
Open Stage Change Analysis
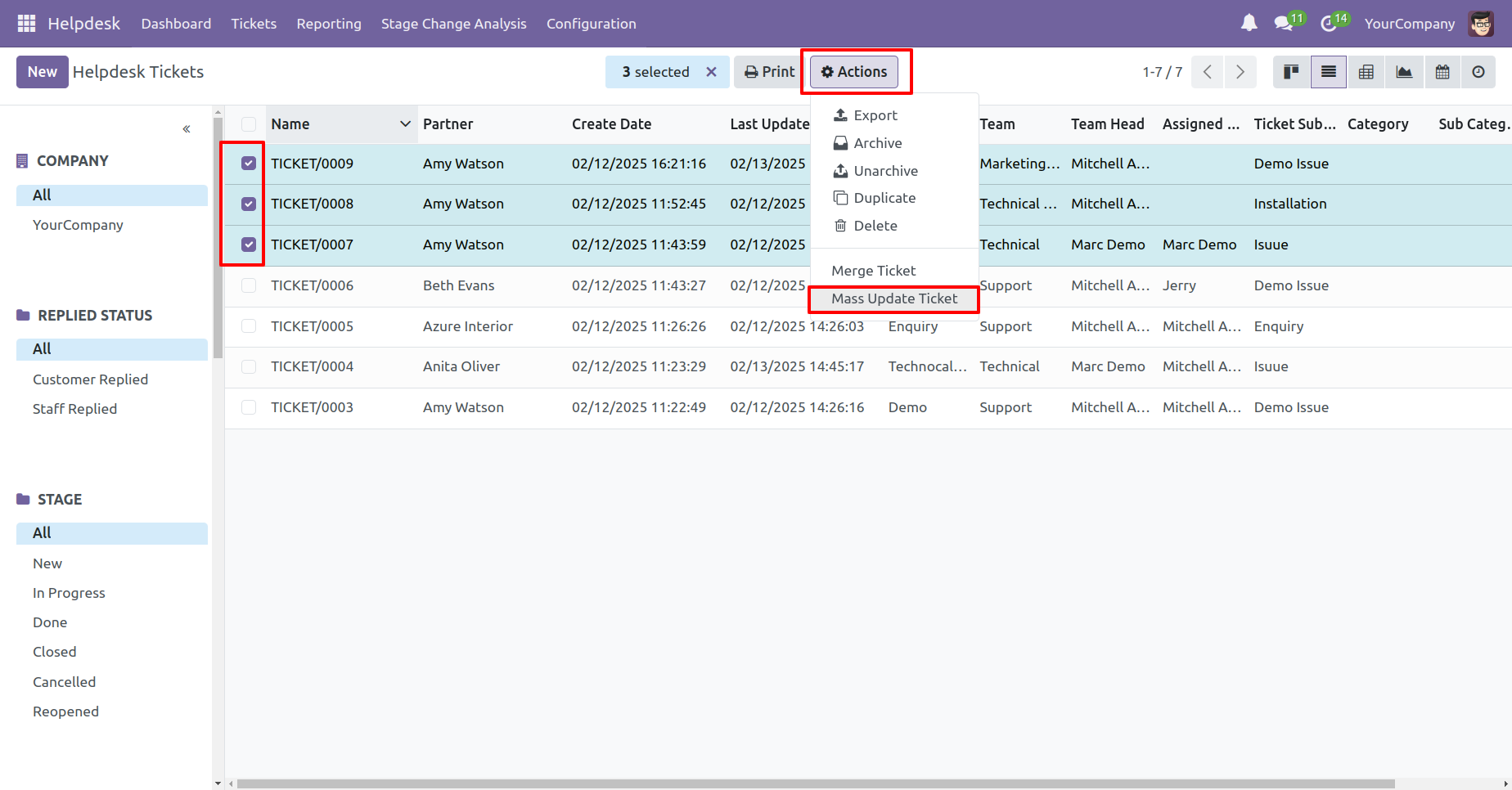(453, 24)
